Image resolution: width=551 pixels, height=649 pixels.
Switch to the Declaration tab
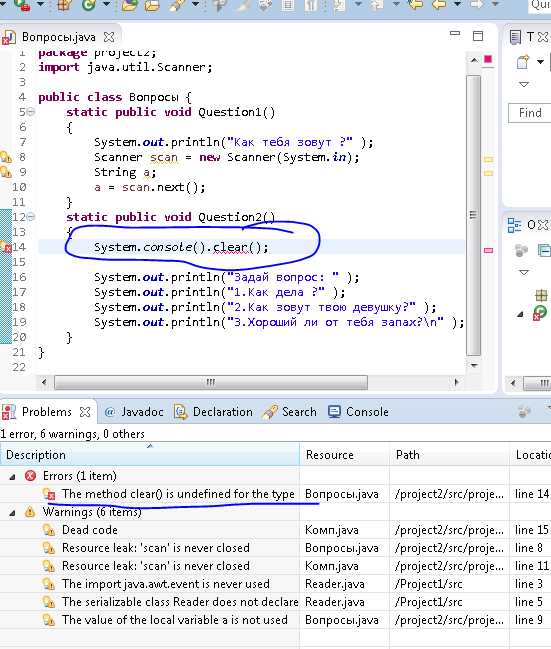pyautogui.click(x=214, y=412)
